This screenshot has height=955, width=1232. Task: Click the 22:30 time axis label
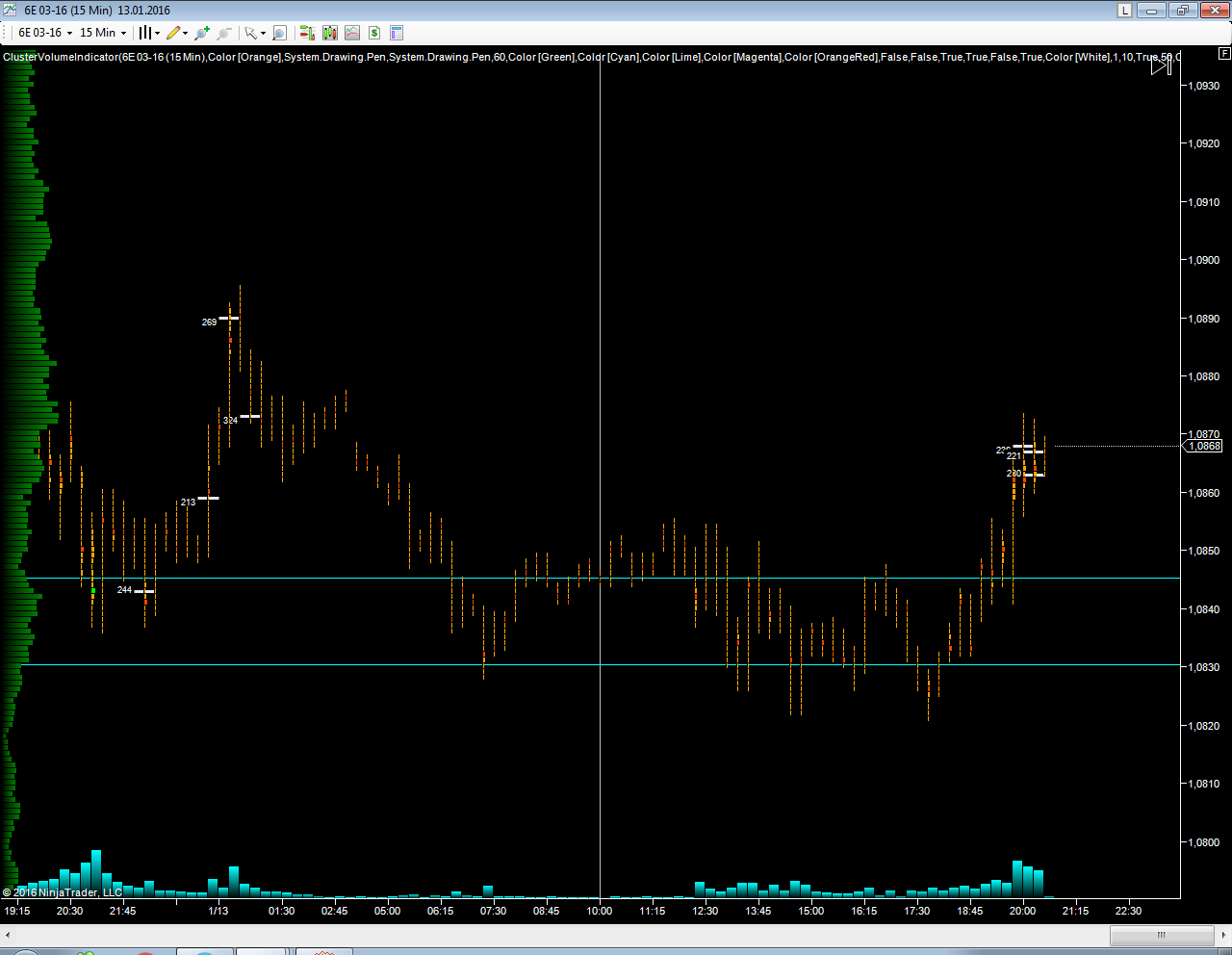click(1128, 911)
